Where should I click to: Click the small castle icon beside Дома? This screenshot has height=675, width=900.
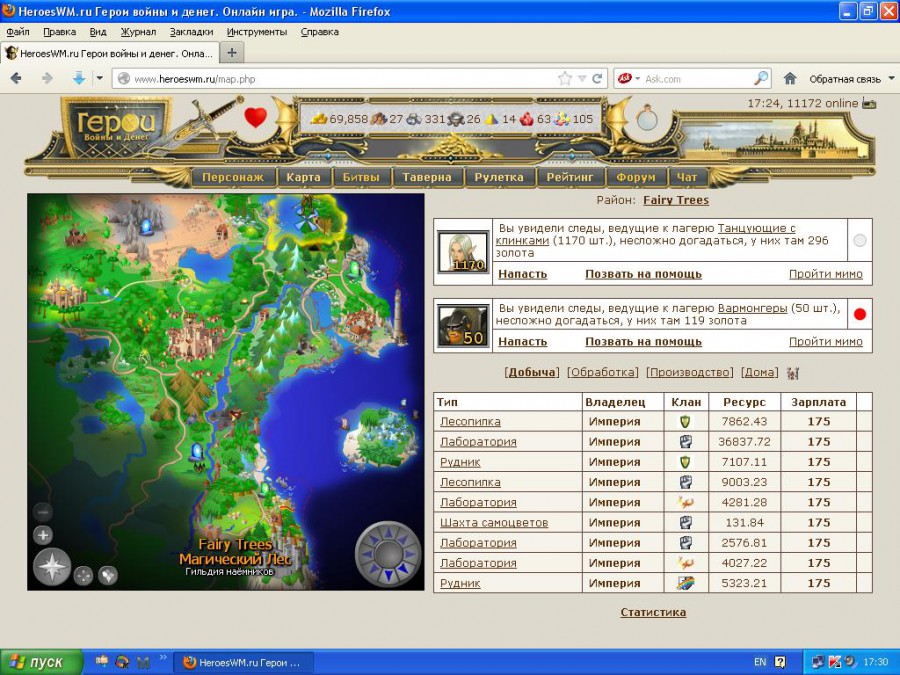click(793, 373)
